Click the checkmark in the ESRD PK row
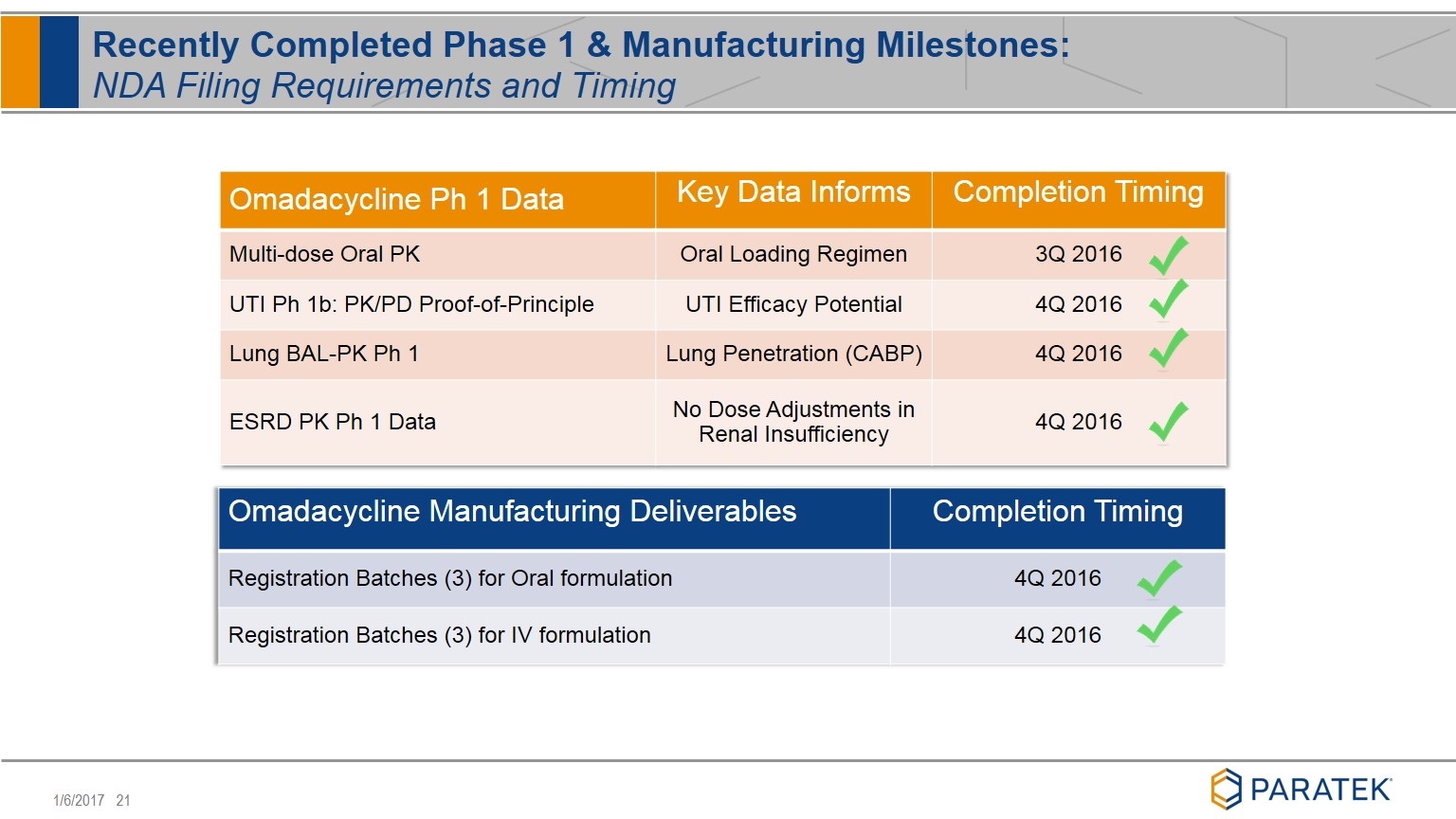This screenshot has width=1456, height=819. pos(1169,422)
